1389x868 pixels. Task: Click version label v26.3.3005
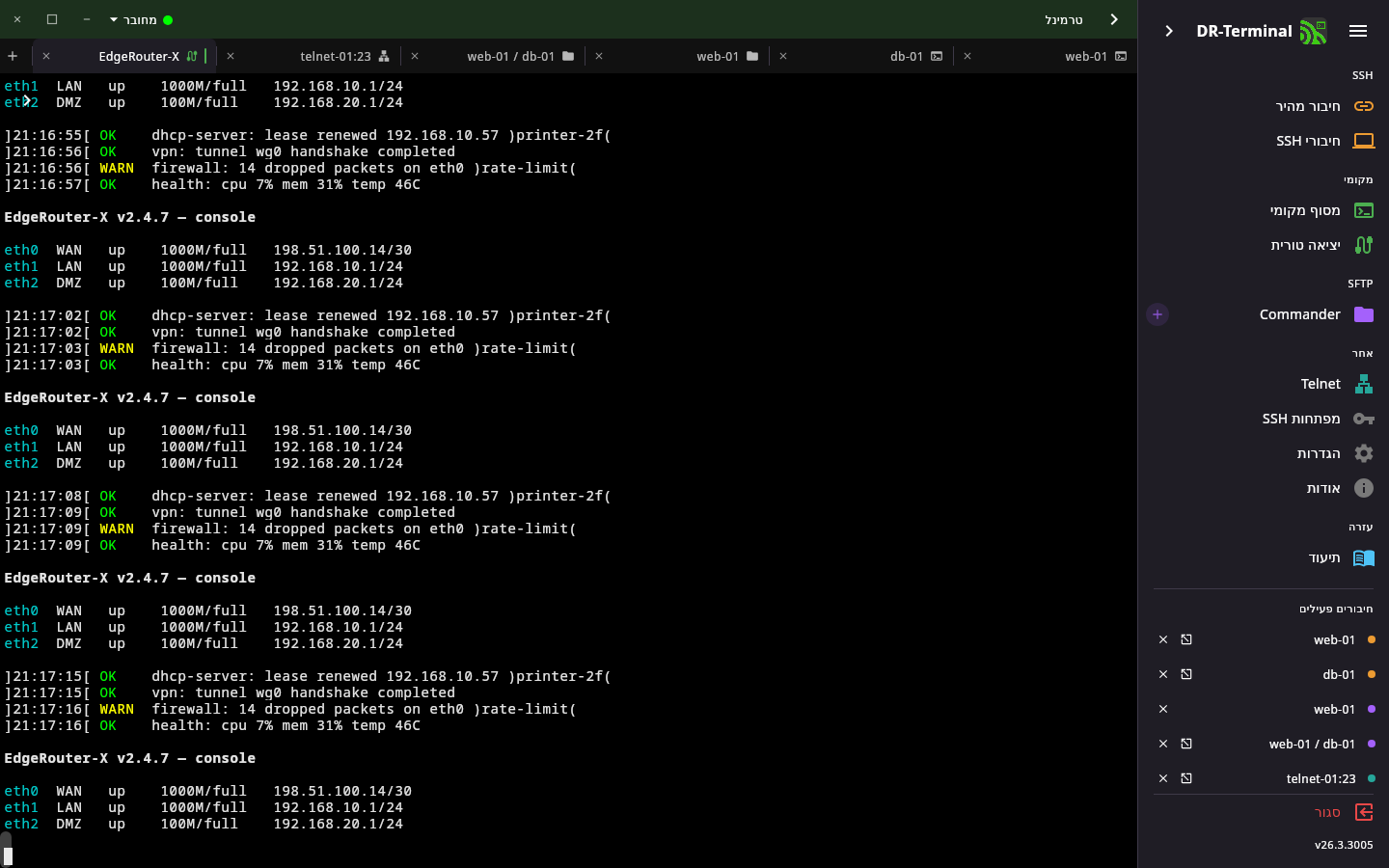pos(1344,845)
